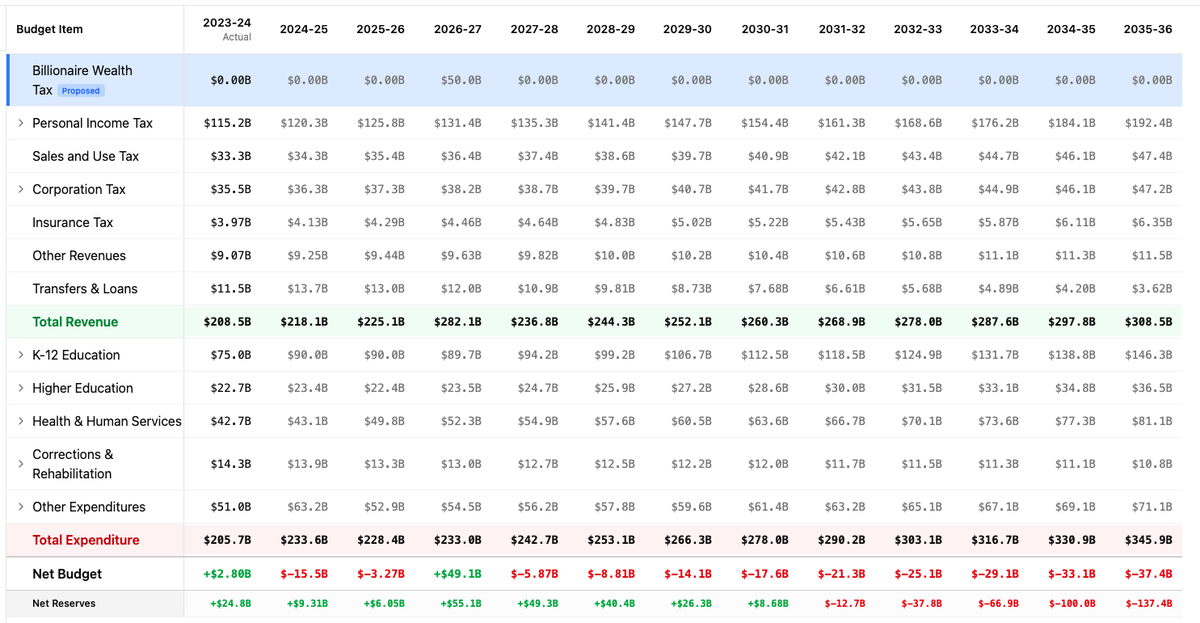
Task: Expand the Corporation Tax row chevron
Action: coord(20,189)
